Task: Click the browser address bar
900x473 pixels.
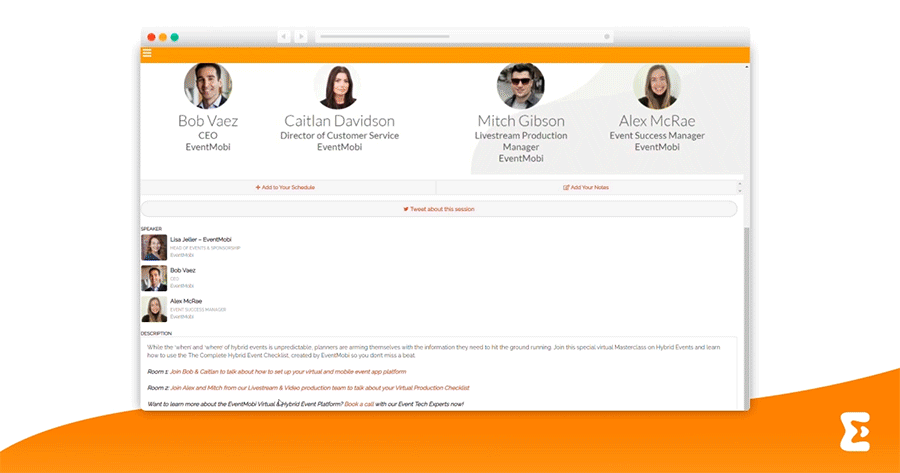Action: coord(464,37)
